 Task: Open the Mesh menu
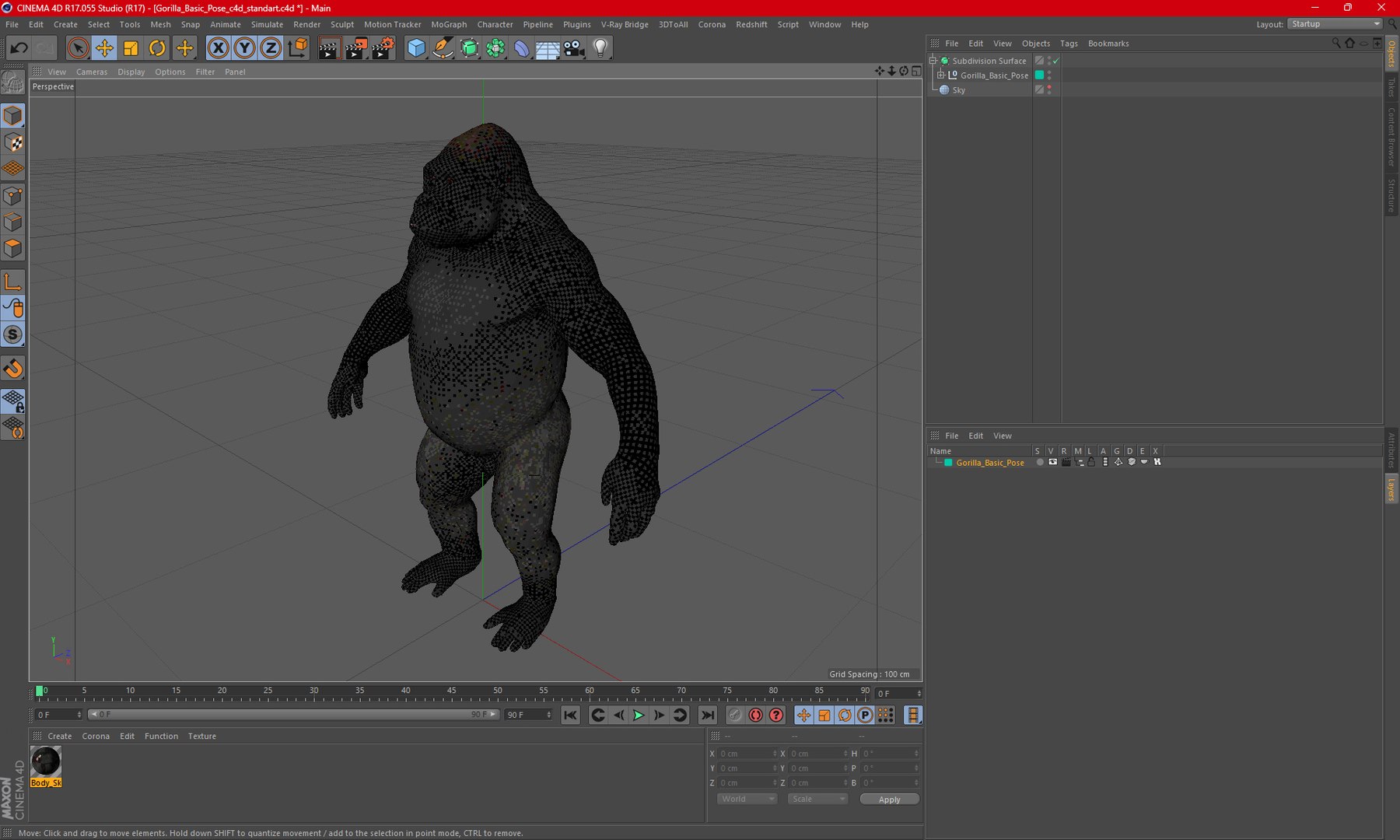(x=160, y=24)
